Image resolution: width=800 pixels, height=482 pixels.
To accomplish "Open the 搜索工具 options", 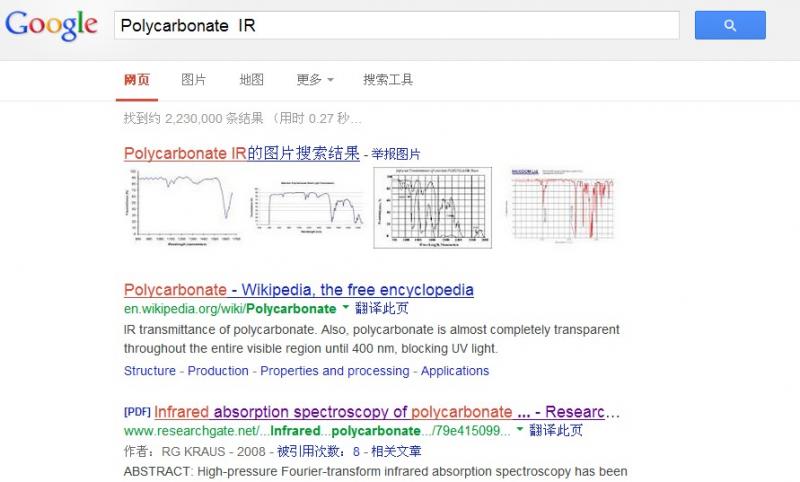I will pyautogui.click(x=388, y=80).
